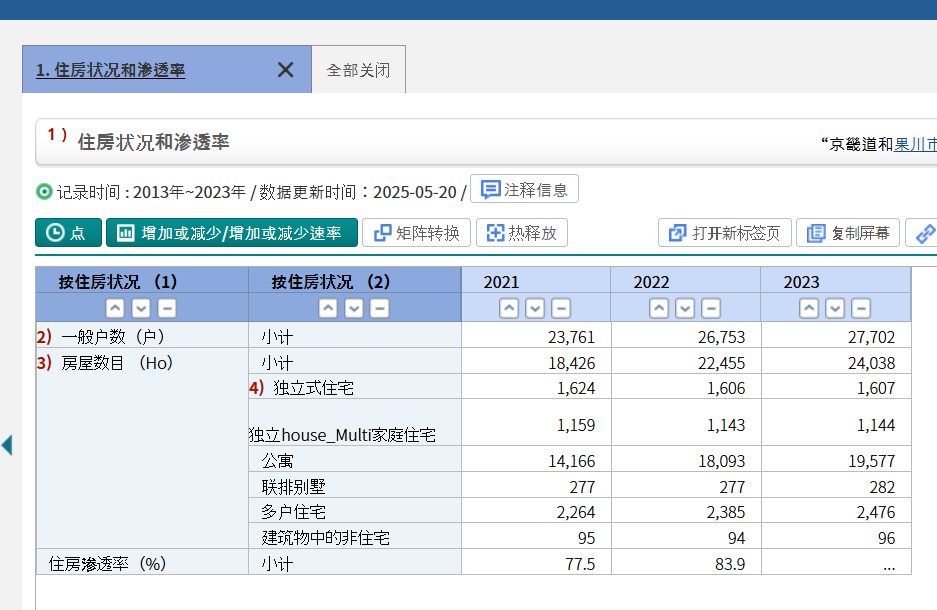Click the value 14,166 cell
Image resolution: width=937 pixels, height=610 pixels.
click(537, 459)
